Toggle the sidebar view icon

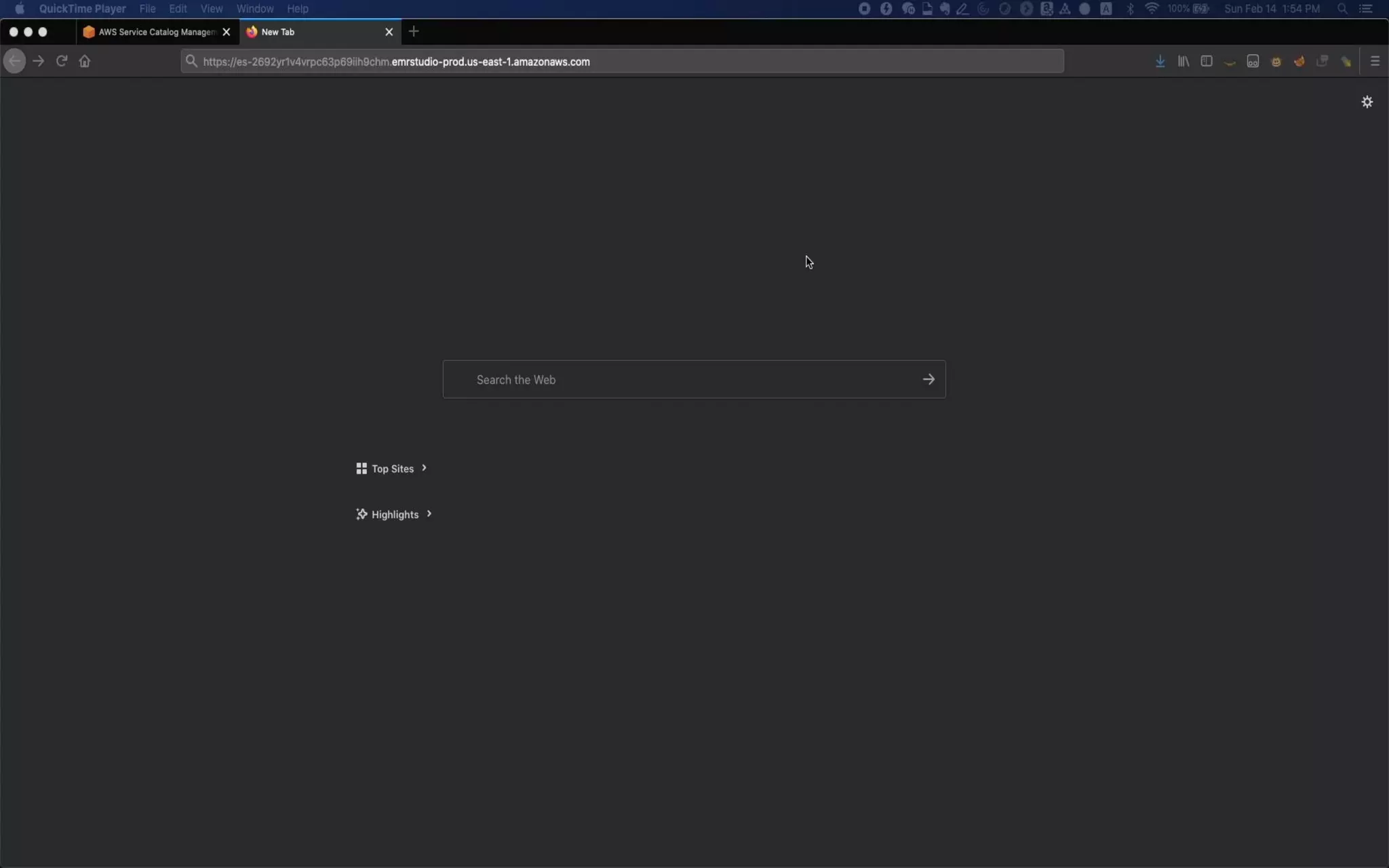(x=1206, y=61)
